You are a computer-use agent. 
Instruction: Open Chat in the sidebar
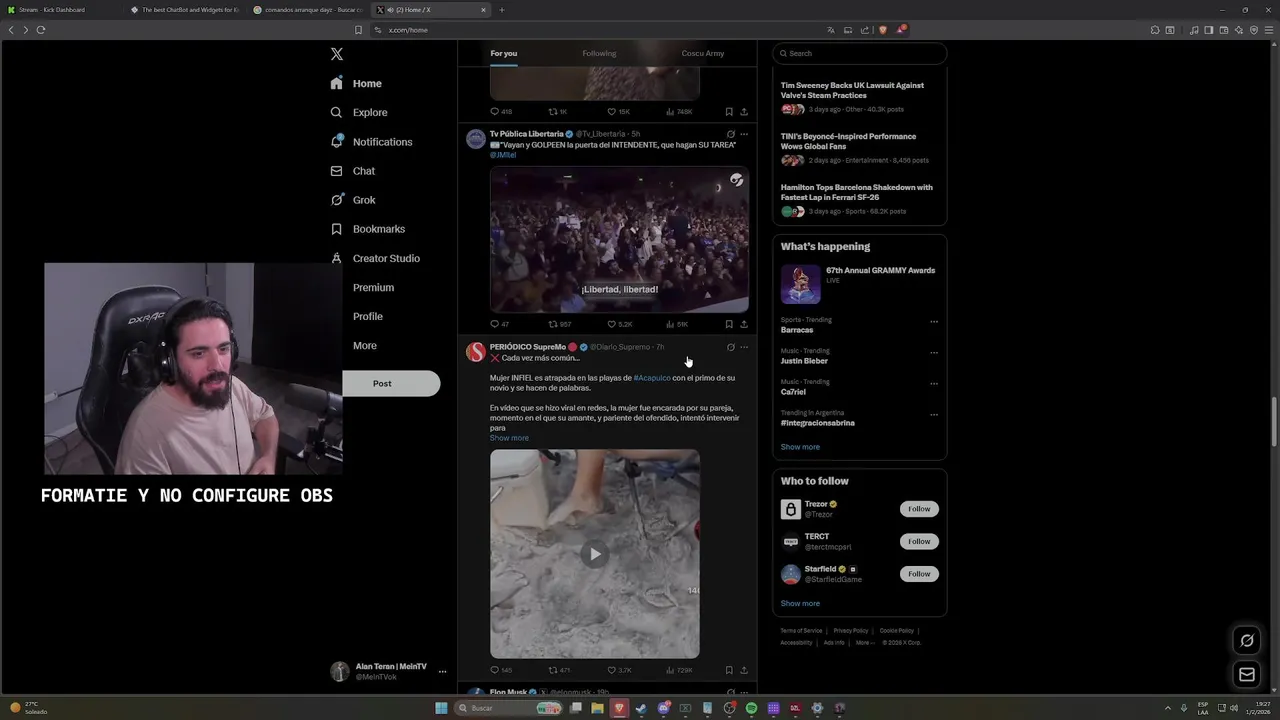click(x=352, y=171)
